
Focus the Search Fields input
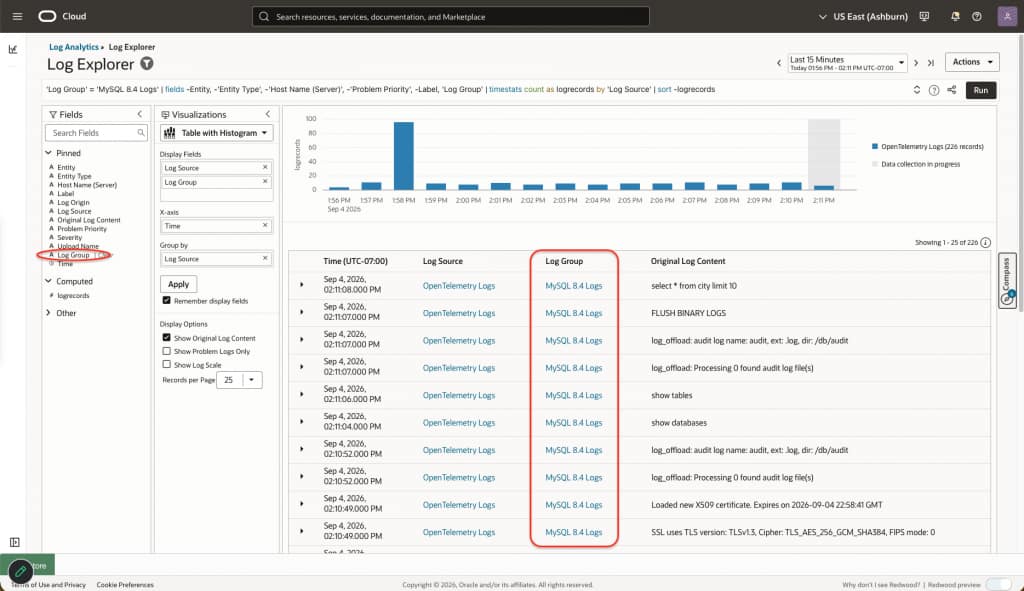pos(96,133)
